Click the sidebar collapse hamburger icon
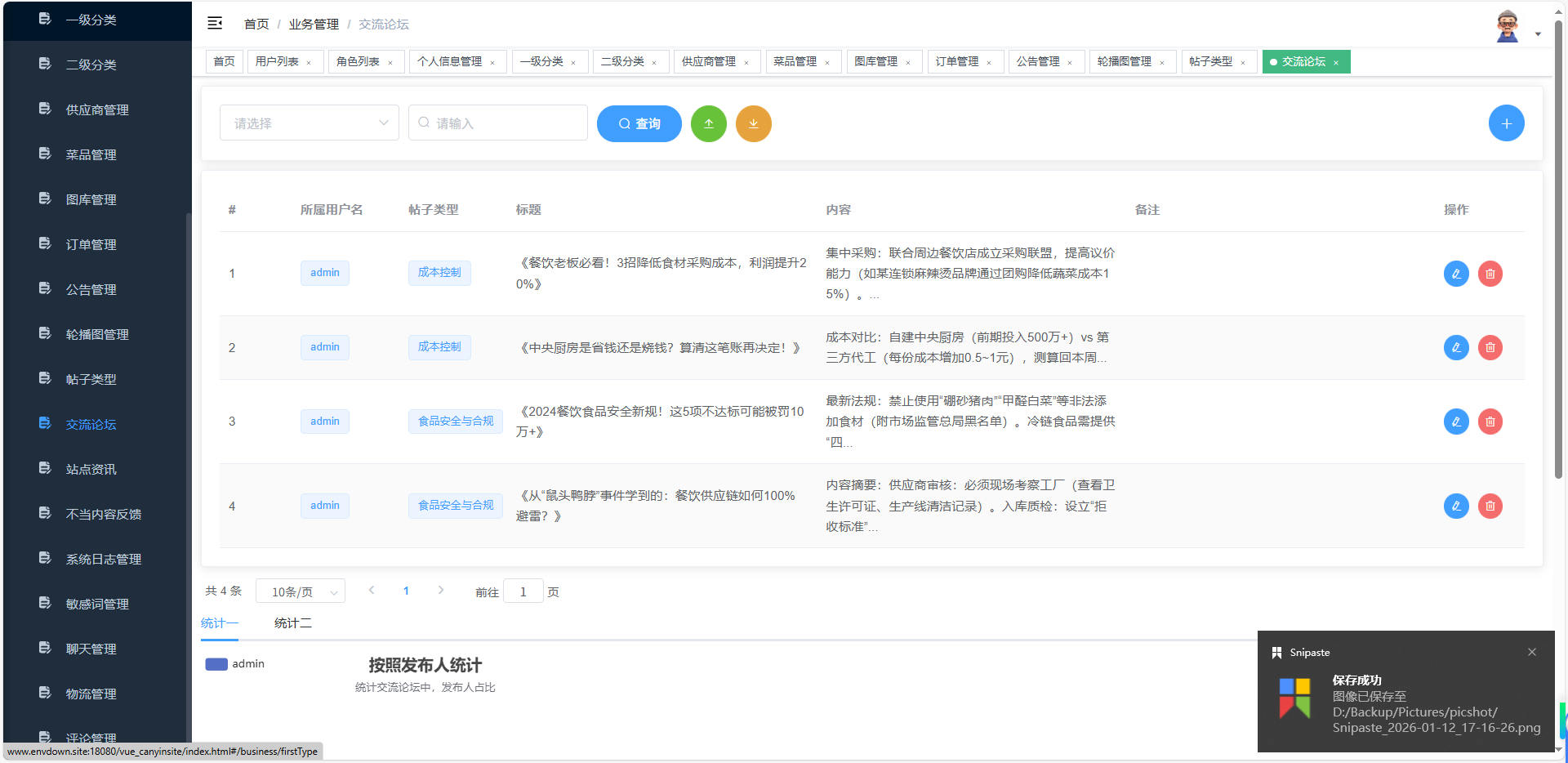Viewport: 1568px width, 763px height. [x=215, y=24]
